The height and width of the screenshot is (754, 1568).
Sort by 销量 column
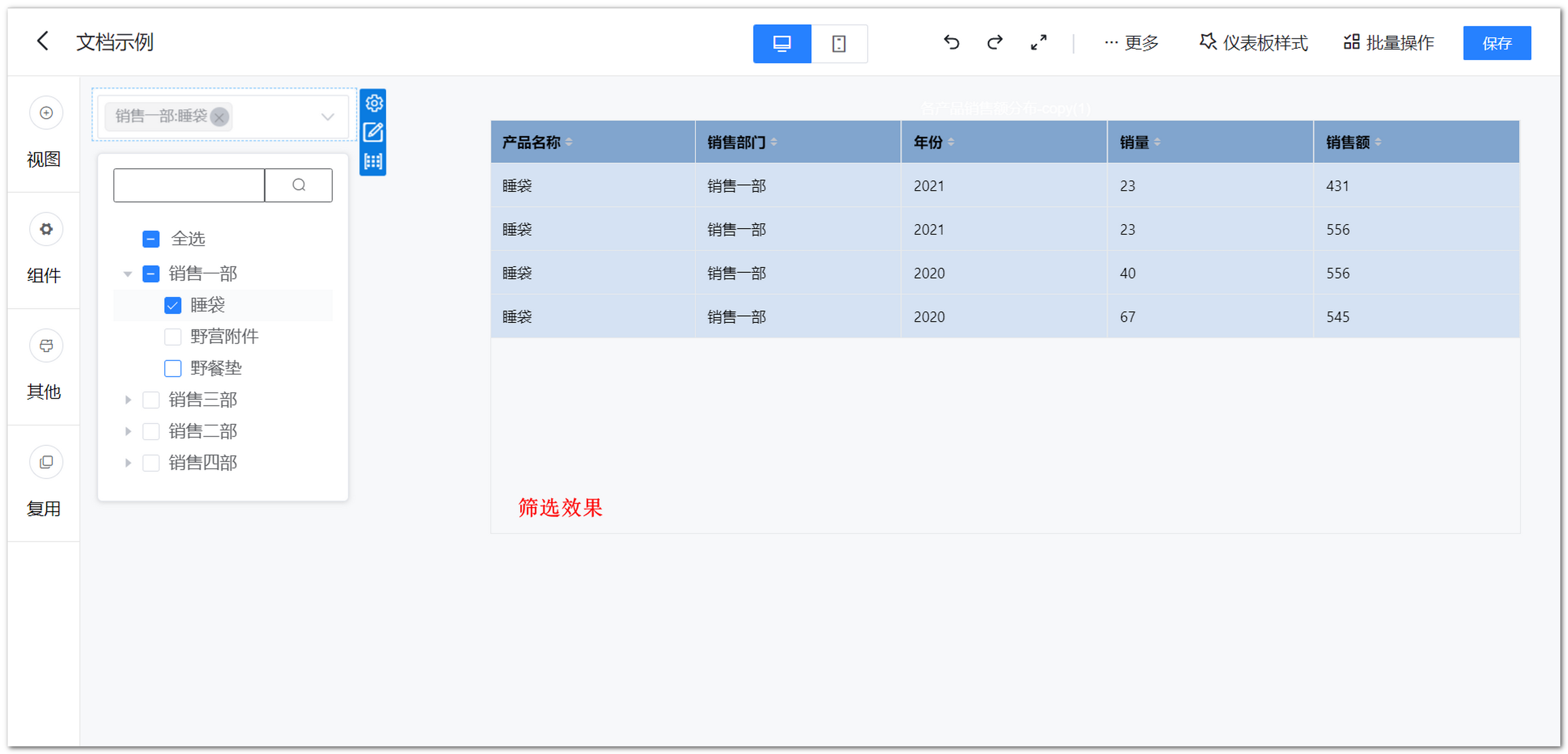point(1158,142)
